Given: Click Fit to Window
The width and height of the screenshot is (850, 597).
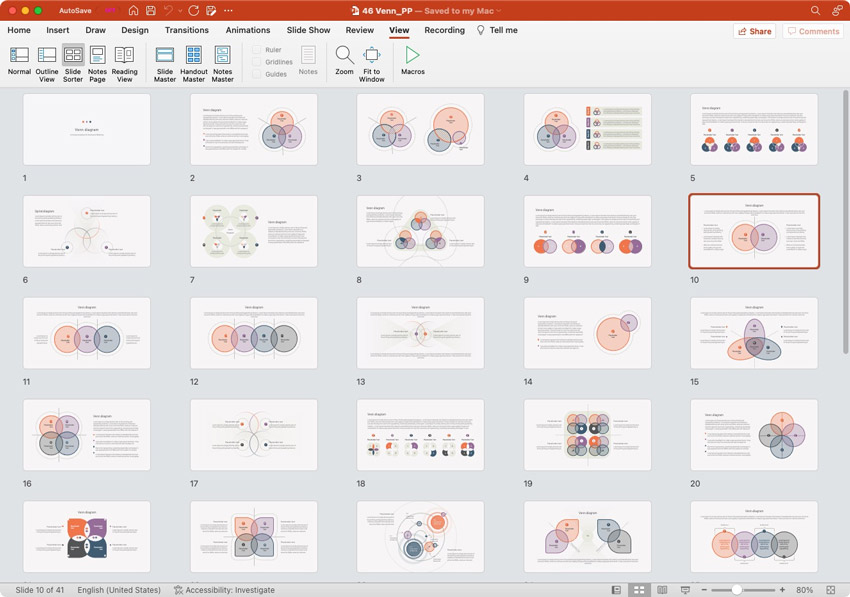Looking at the screenshot, I should [371, 63].
